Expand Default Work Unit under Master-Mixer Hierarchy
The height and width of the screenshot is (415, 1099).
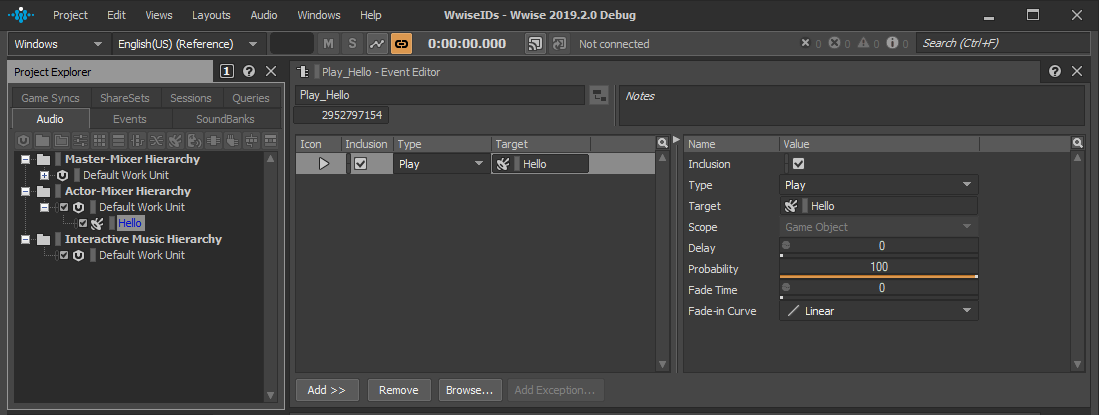coord(44,175)
